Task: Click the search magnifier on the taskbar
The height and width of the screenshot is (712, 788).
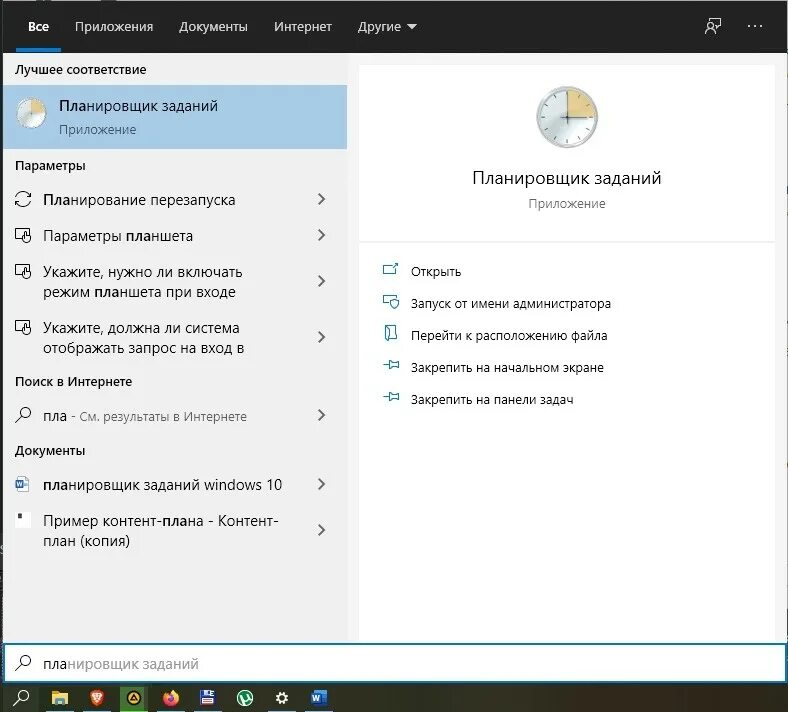Action: (21, 698)
